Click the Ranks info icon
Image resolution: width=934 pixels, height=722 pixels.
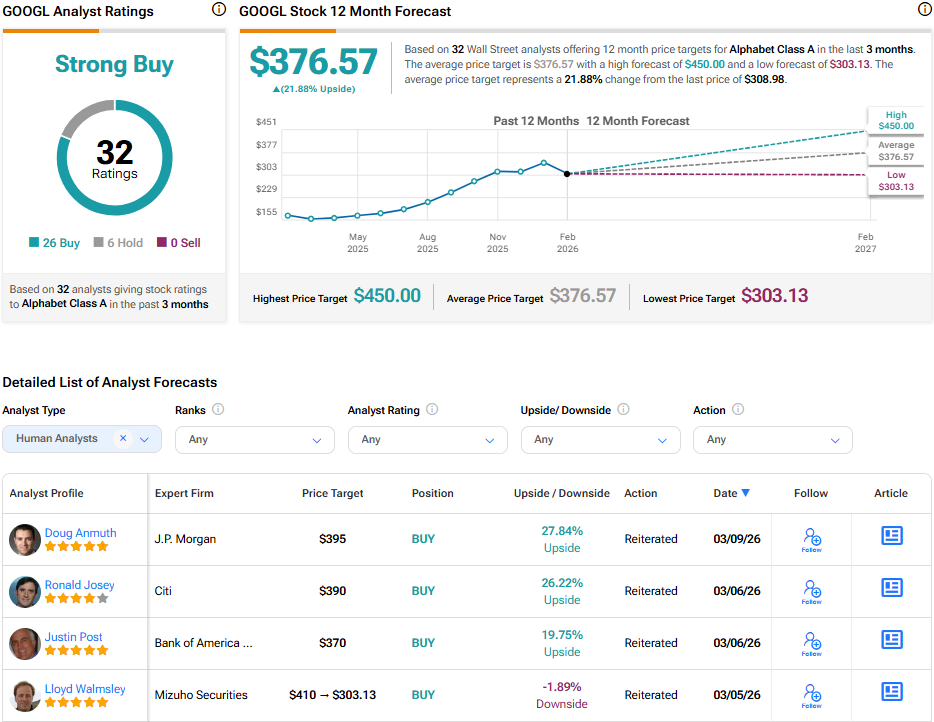pyautogui.click(x=218, y=410)
